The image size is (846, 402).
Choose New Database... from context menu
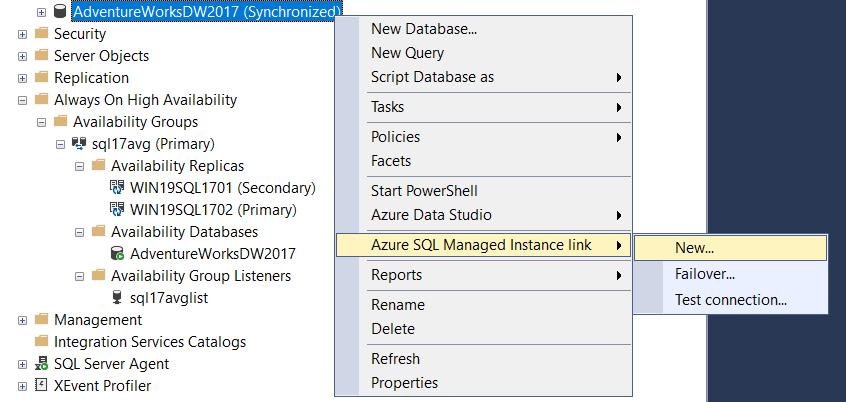point(483,29)
